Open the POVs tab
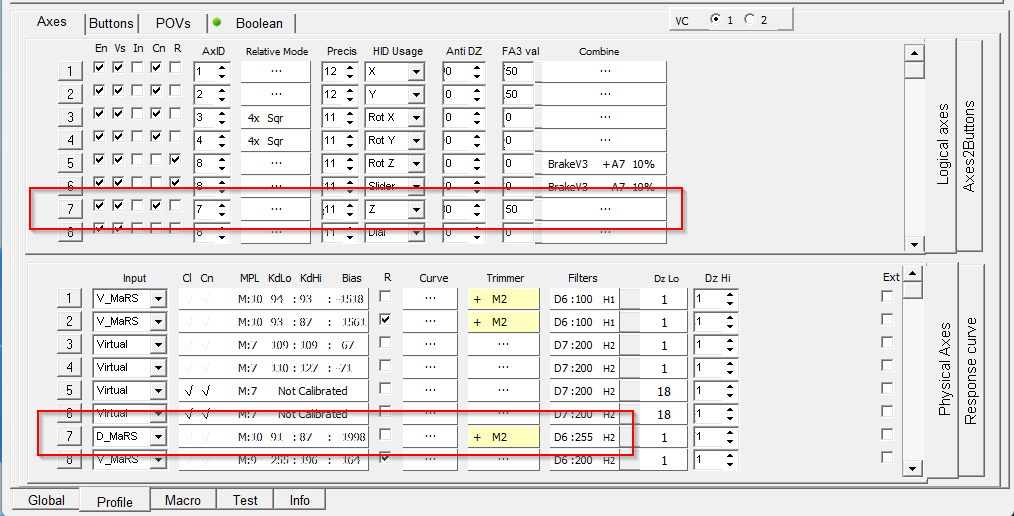This screenshot has height=516, width=1014. (x=172, y=23)
